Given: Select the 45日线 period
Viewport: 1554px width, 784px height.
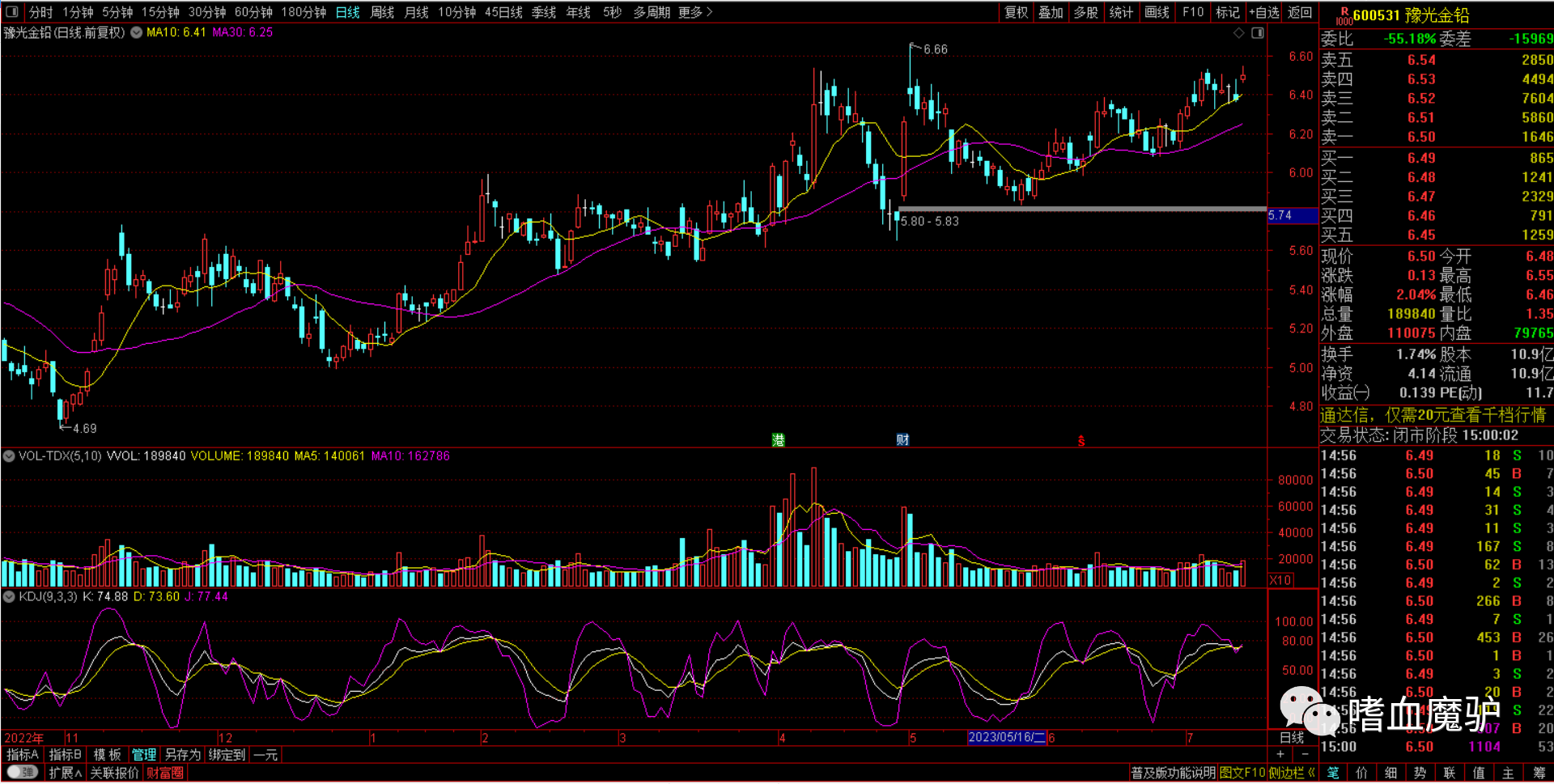Looking at the screenshot, I should [x=503, y=12].
